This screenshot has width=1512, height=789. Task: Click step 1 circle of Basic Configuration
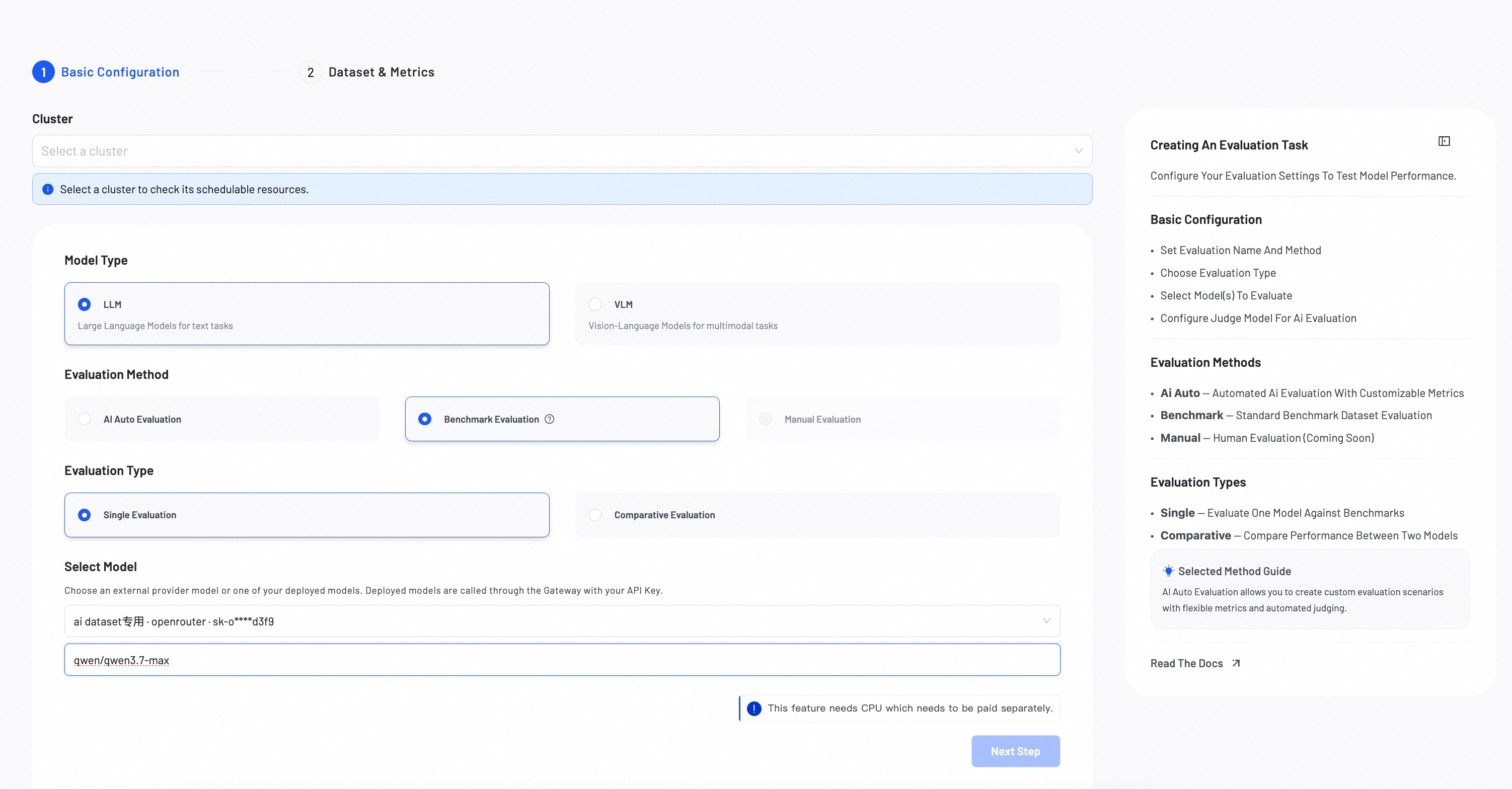tap(43, 72)
